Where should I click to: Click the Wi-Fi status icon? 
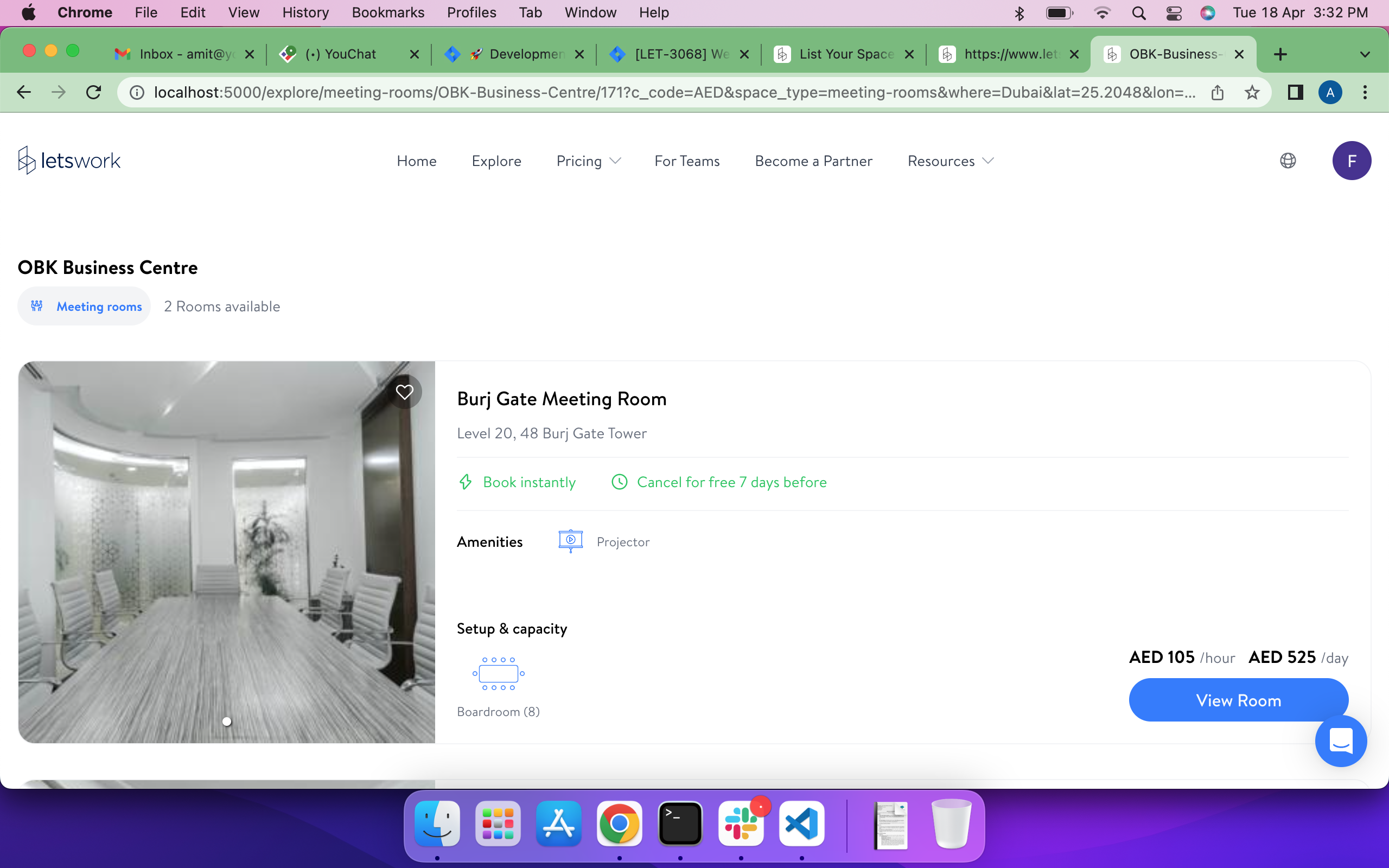(1102, 12)
